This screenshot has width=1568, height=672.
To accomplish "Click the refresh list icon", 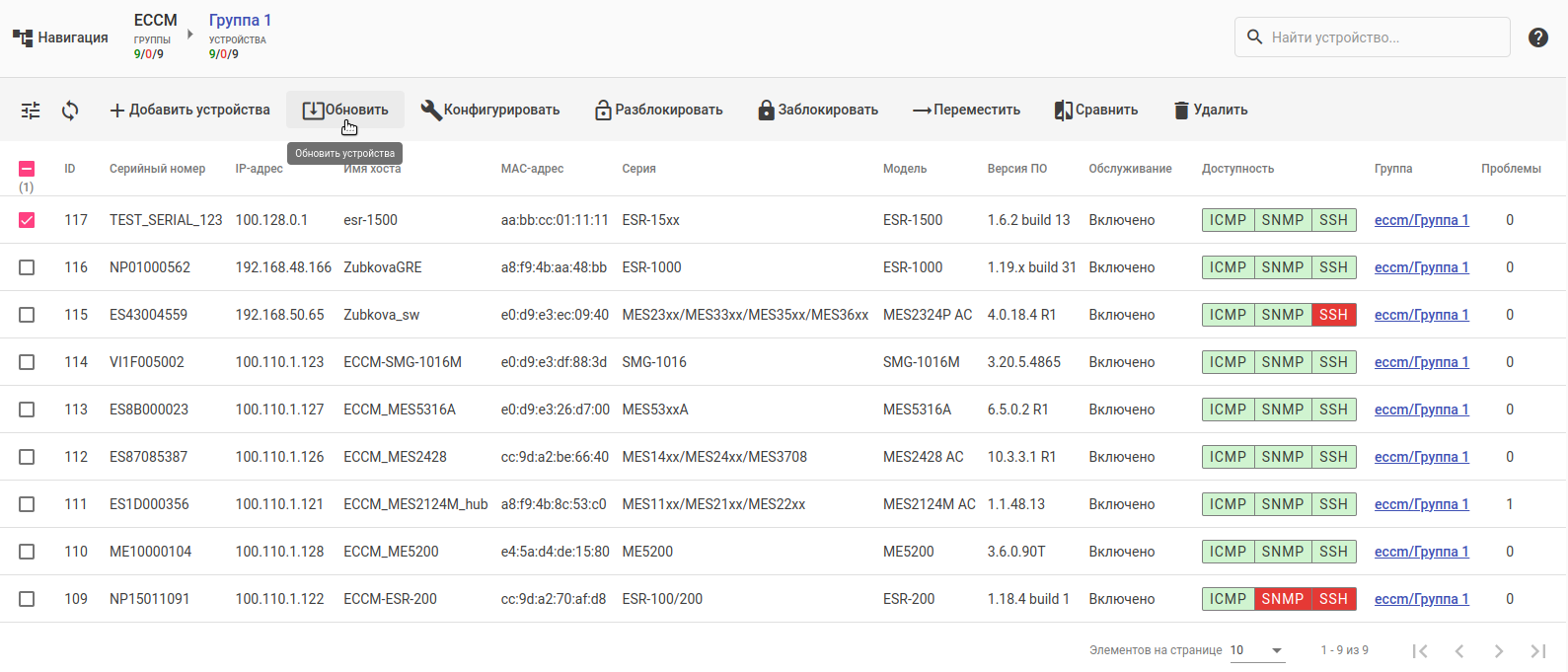I will tap(70, 111).
